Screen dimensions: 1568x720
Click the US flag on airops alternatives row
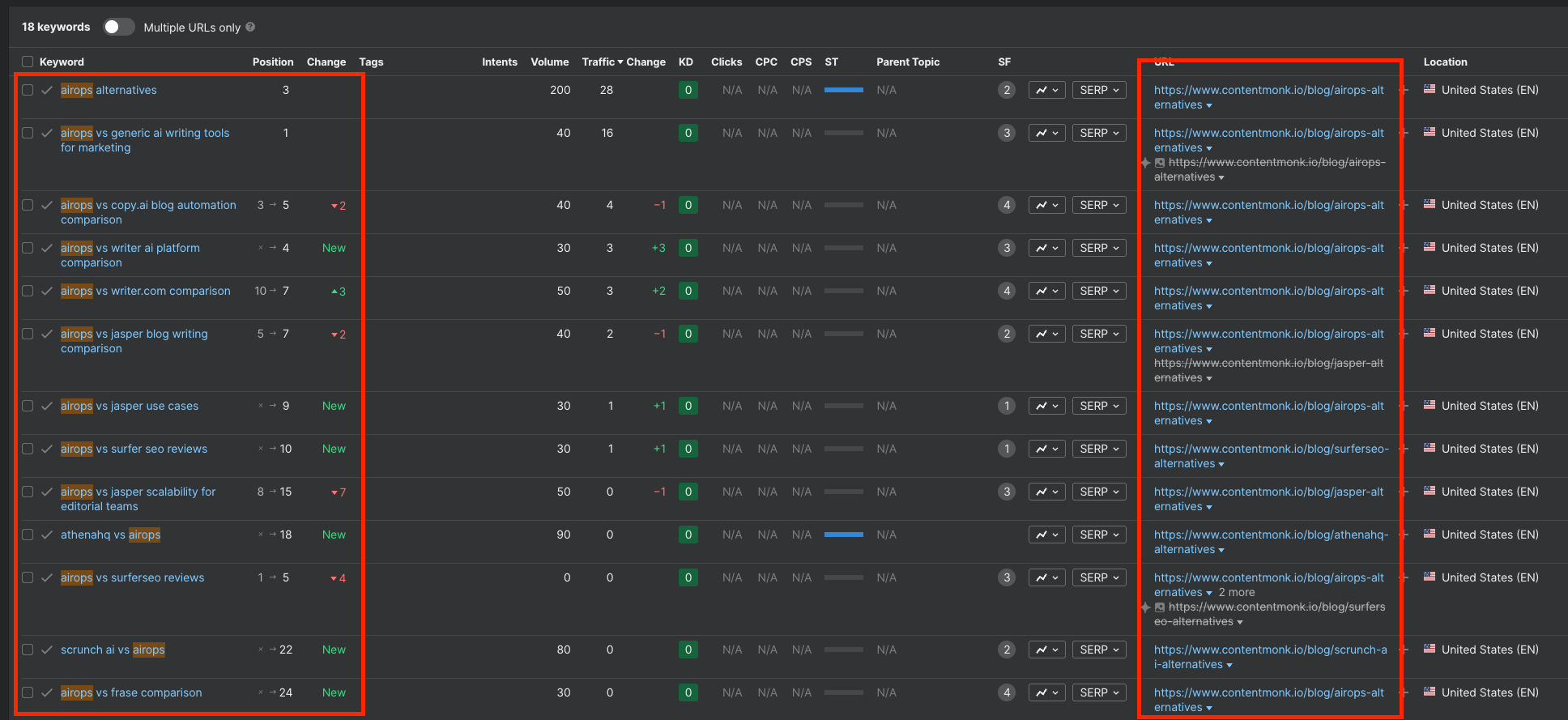coord(1430,89)
